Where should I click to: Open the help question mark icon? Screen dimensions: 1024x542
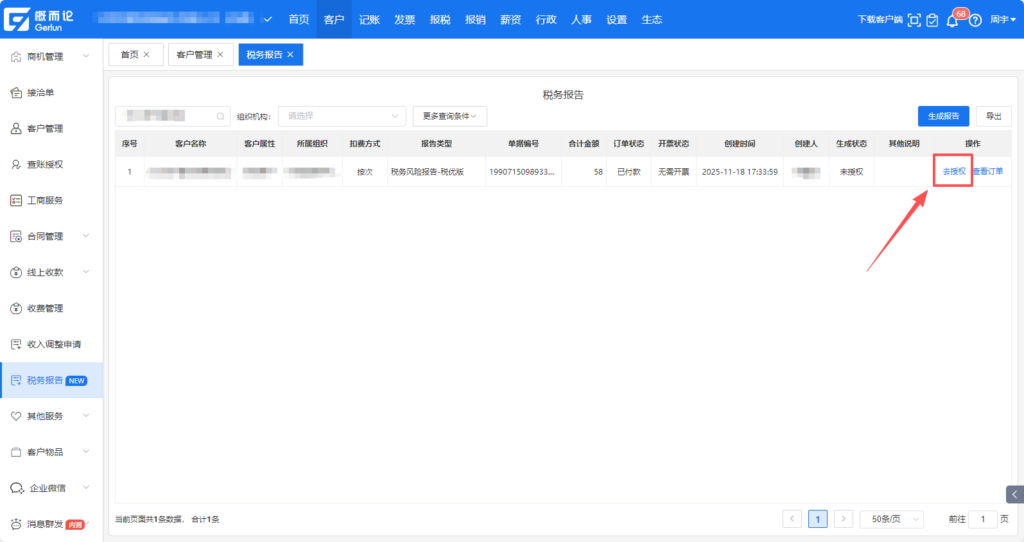pyautogui.click(x=975, y=20)
